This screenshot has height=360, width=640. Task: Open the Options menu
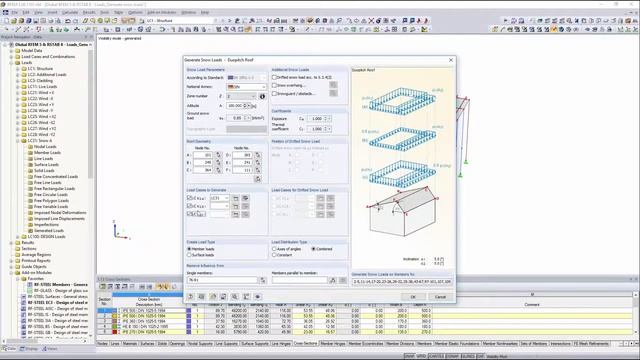[135, 13]
